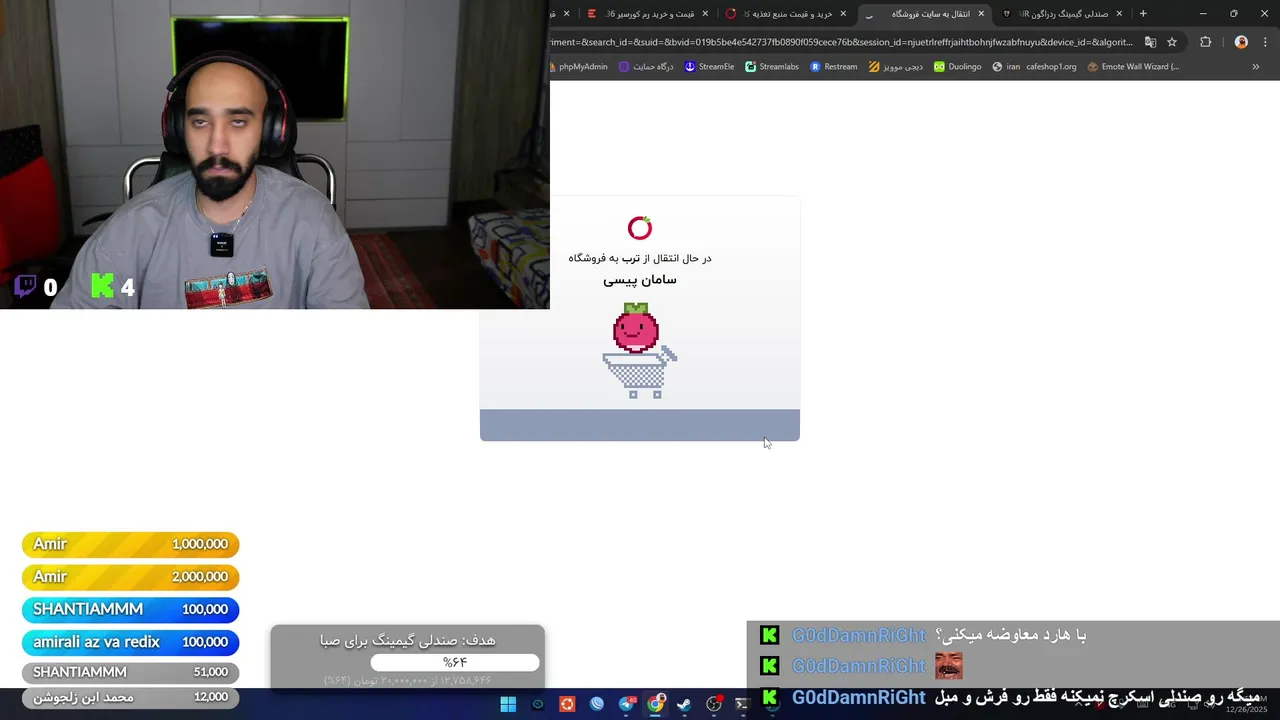Click the Torob logo on the redirect card
The image size is (1280, 720).
[x=640, y=228]
